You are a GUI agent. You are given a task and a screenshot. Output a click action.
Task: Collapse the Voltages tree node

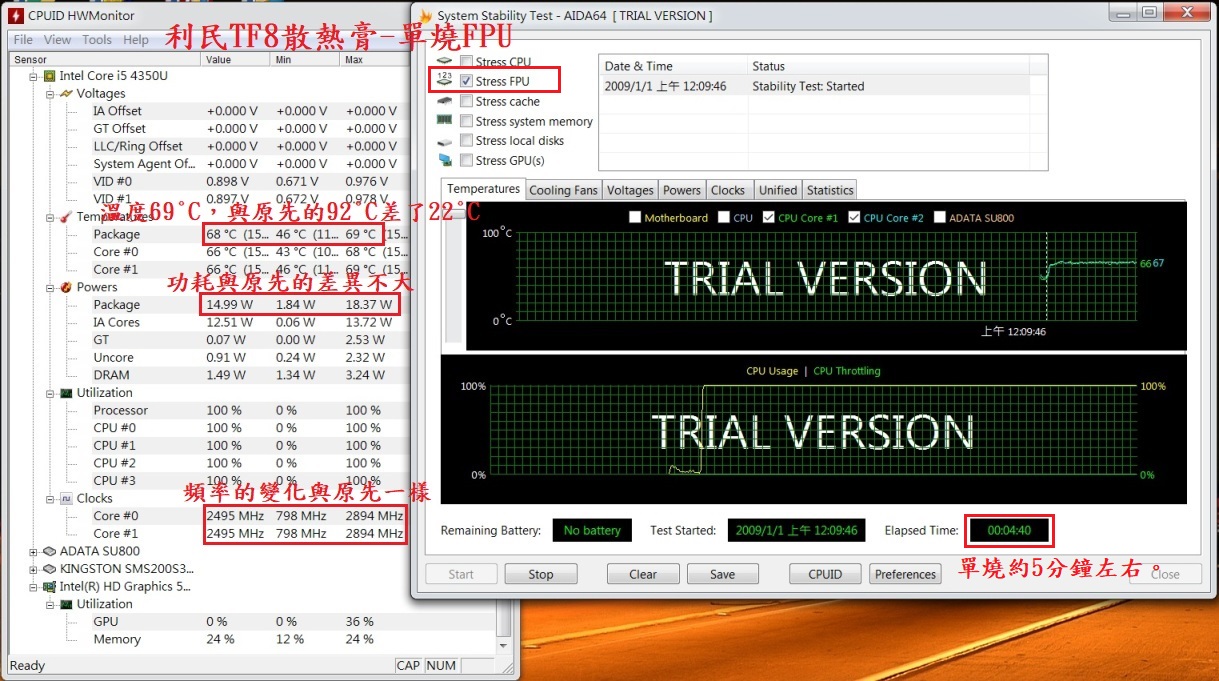[51, 94]
